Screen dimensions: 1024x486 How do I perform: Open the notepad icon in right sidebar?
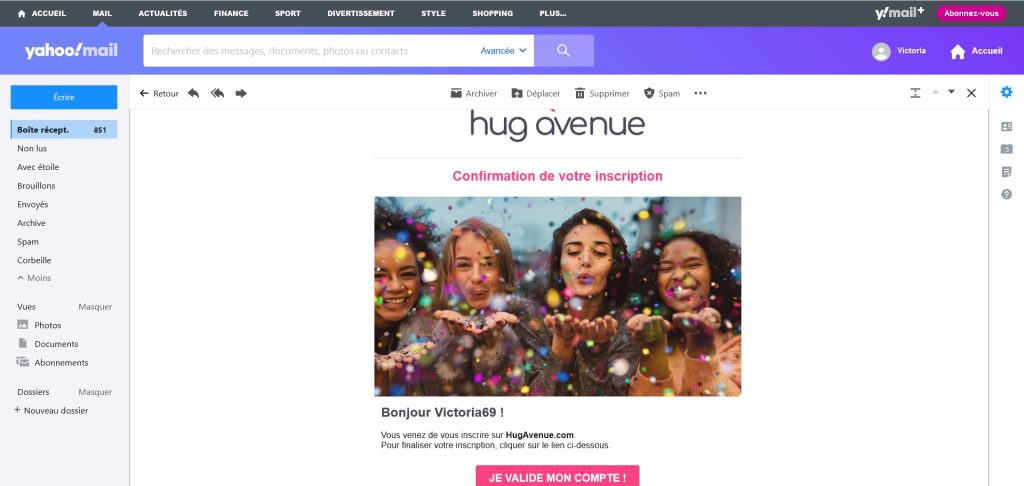click(x=1006, y=172)
